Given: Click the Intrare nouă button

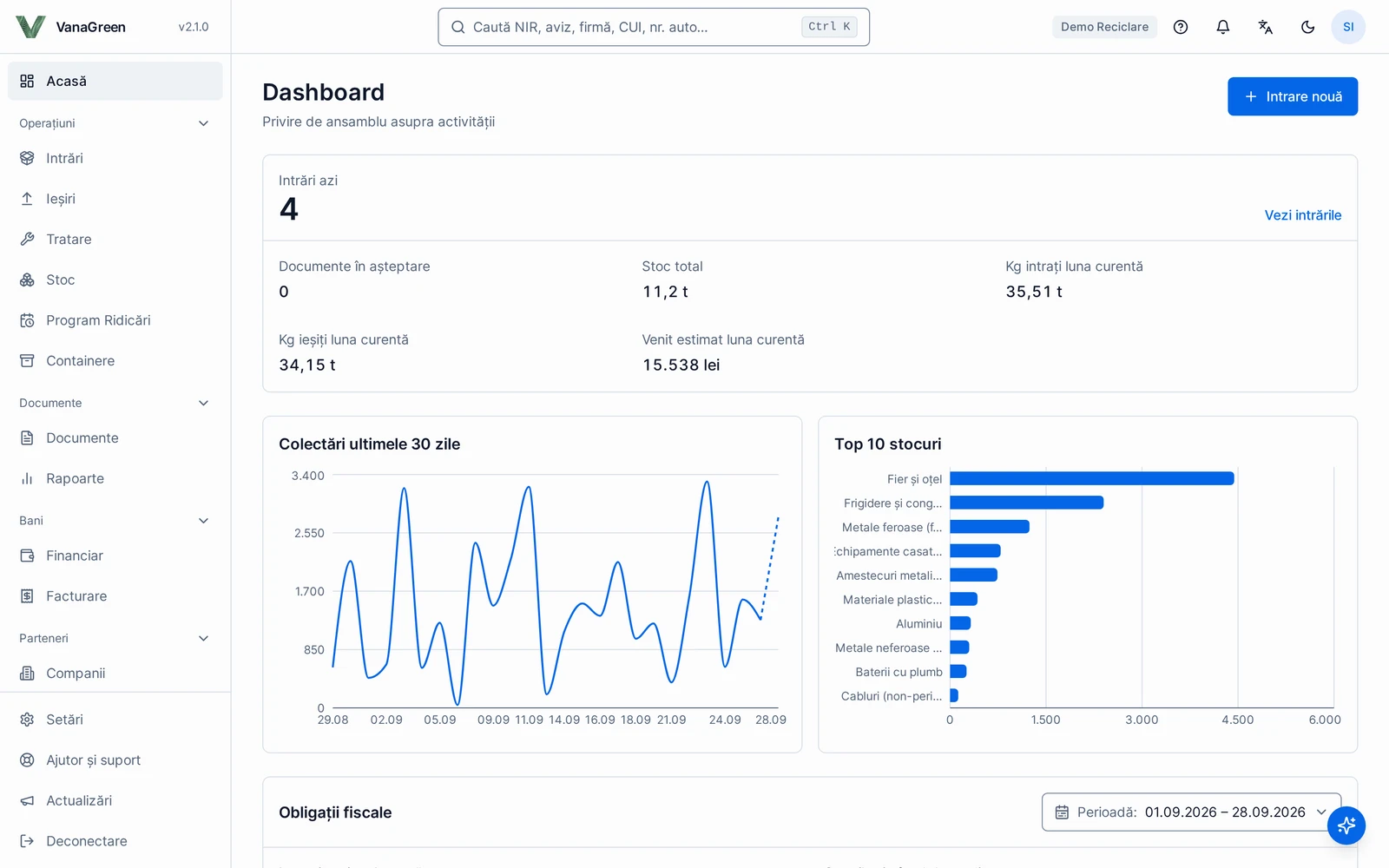Looking at the screenshot, I should click(x=1292, y=96).
